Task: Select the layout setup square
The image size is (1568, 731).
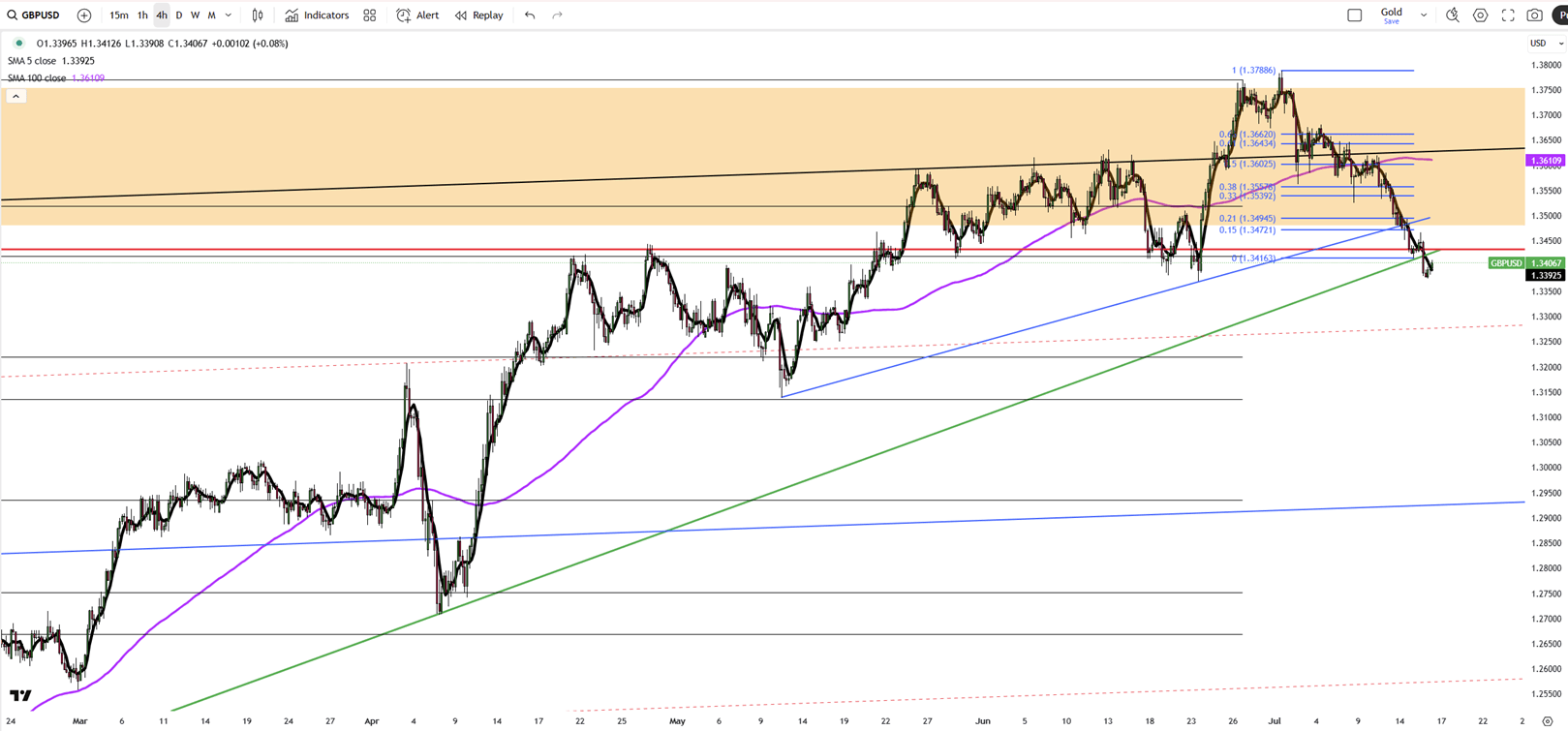Action: pos(1355,15)
